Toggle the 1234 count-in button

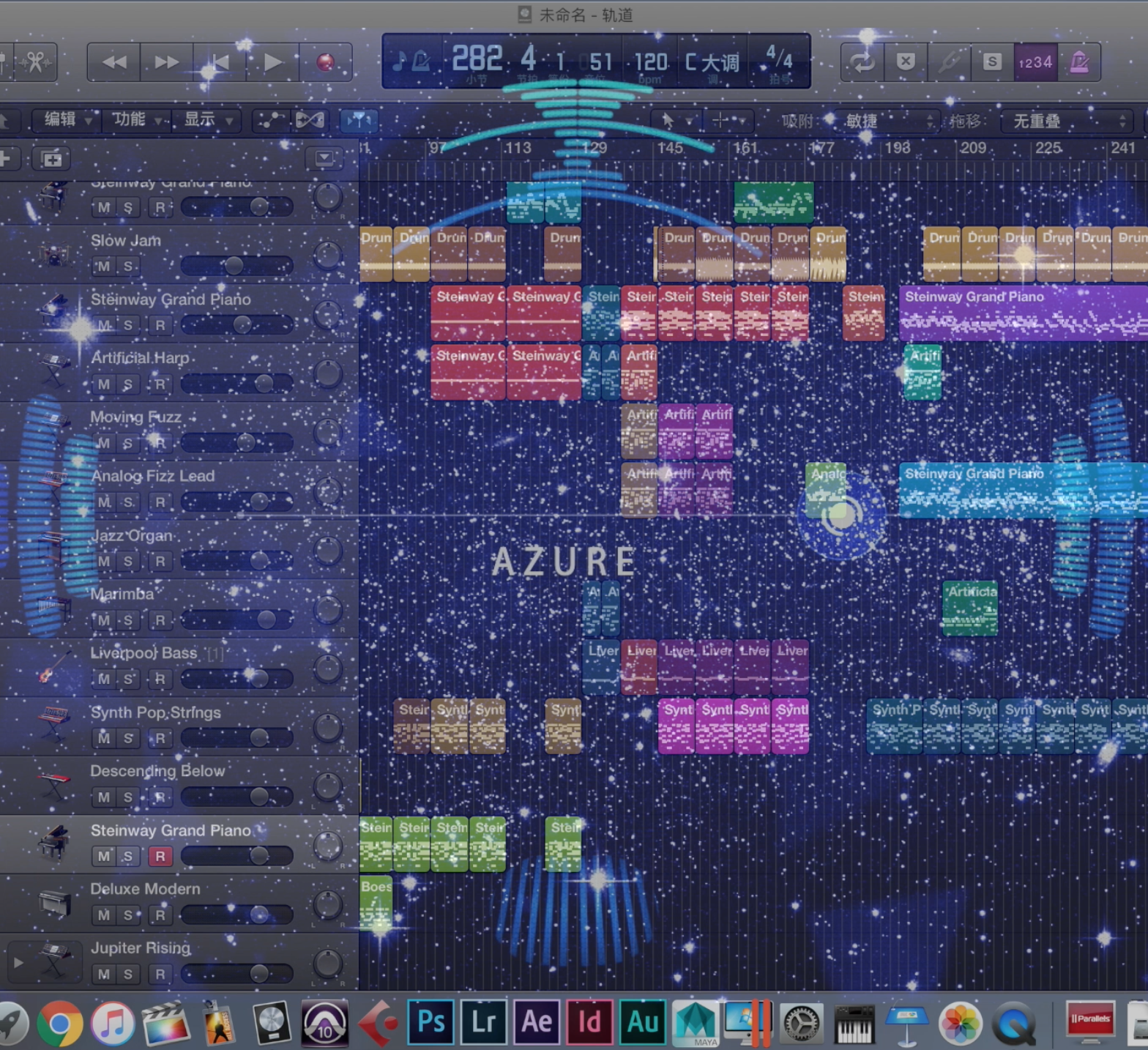[1035, 62]
